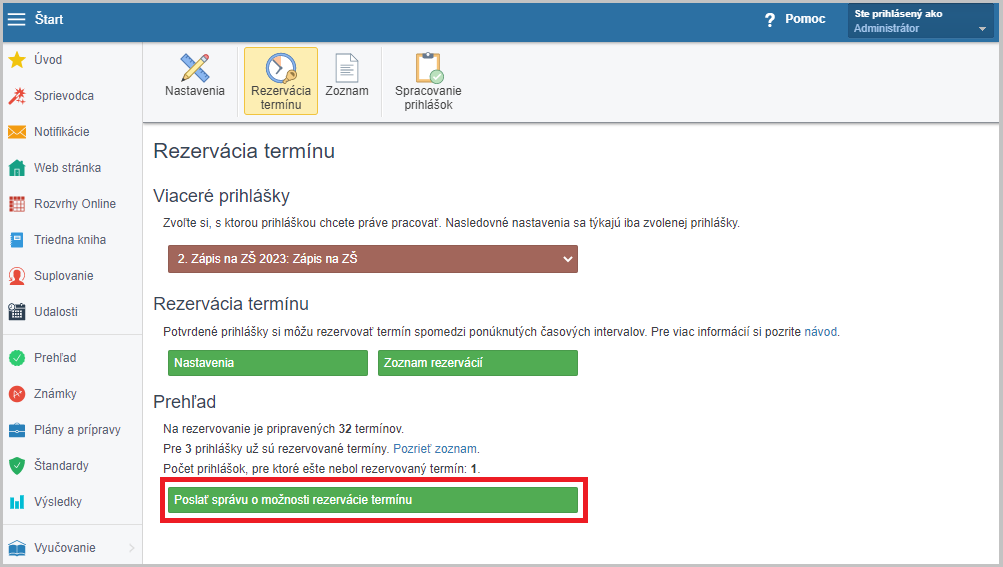Open the application selection dropdown Zápis na ZŠ 2023

point(373,259)
